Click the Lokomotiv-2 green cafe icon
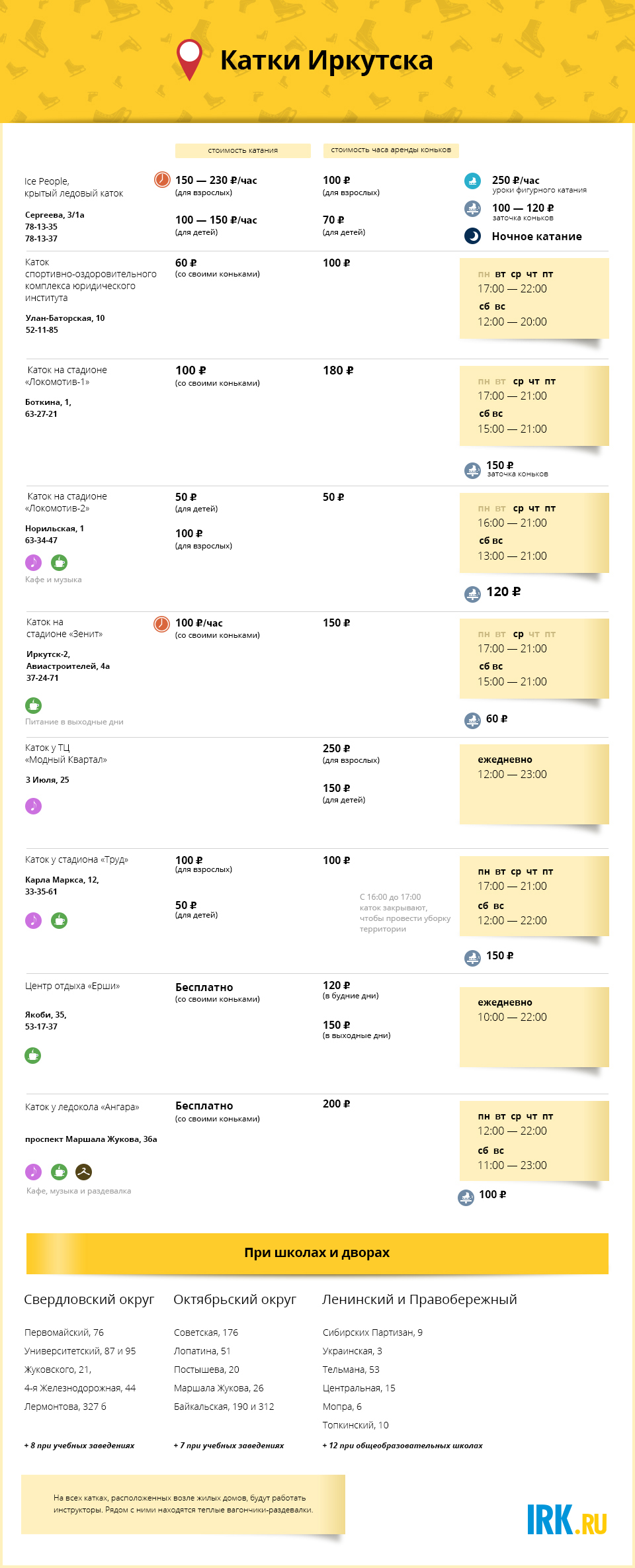Viewport: 635px width, 1568px height. tap(60, 562)
